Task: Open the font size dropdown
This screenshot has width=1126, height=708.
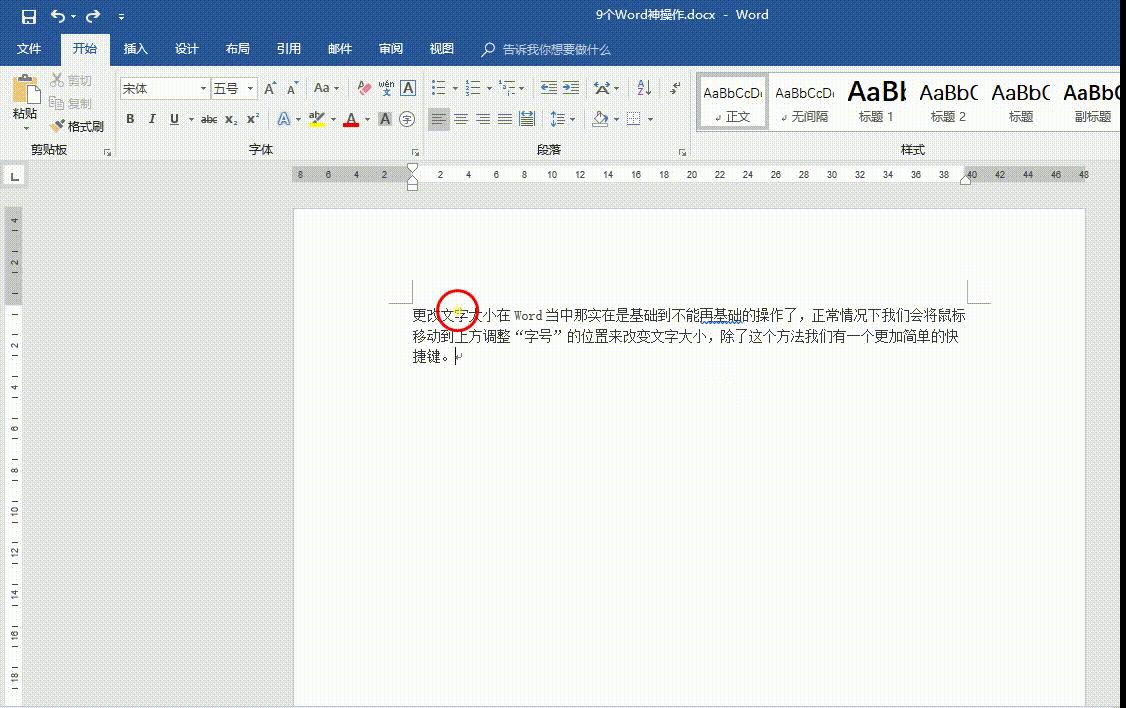Action: (x=250, y=88)
